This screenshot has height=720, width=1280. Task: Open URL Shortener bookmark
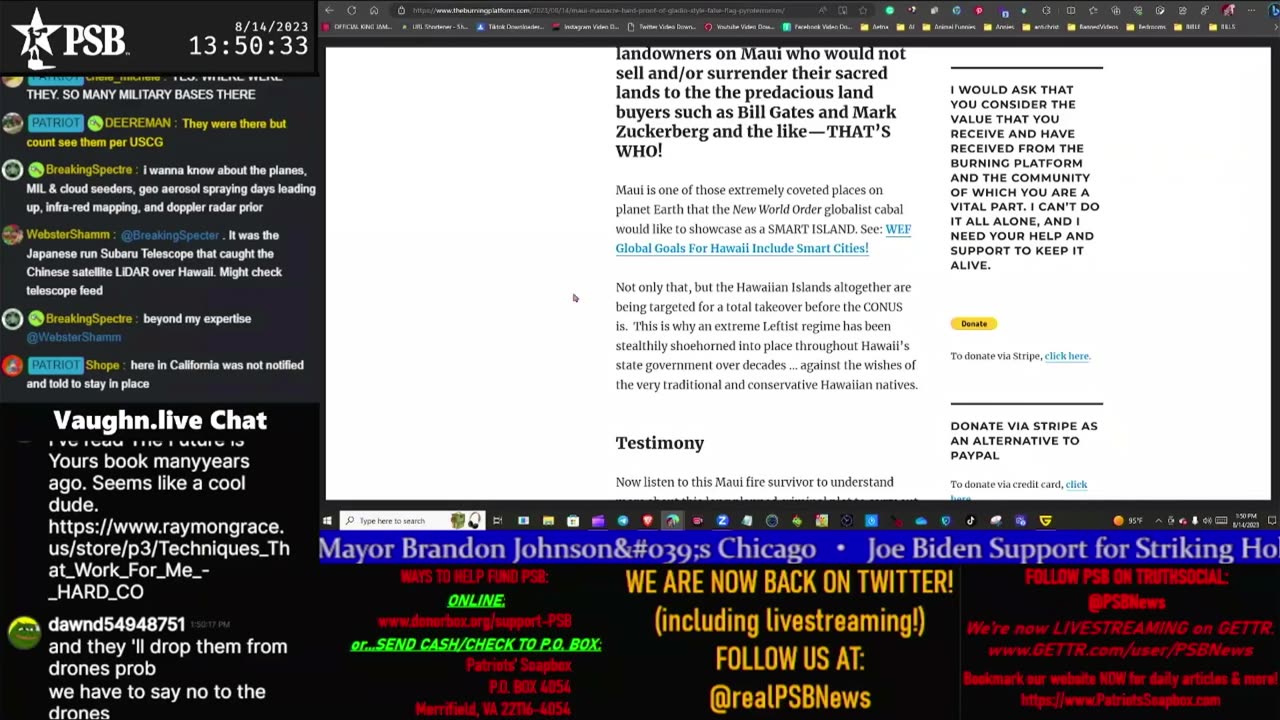435,27
